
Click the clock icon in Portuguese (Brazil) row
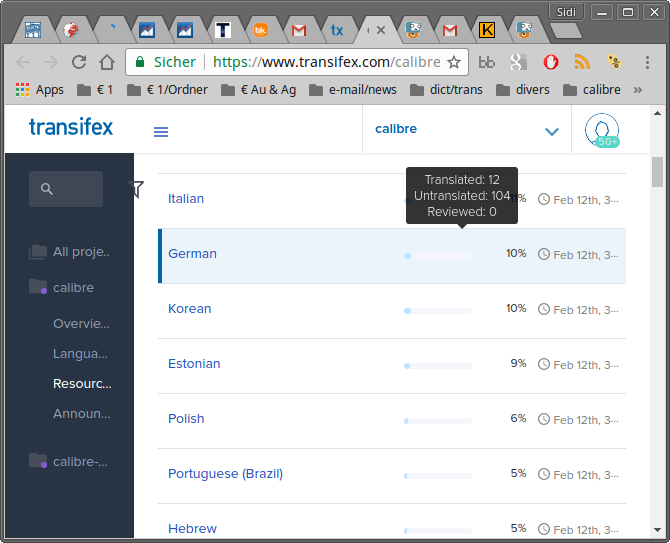[x=544, y=474]
